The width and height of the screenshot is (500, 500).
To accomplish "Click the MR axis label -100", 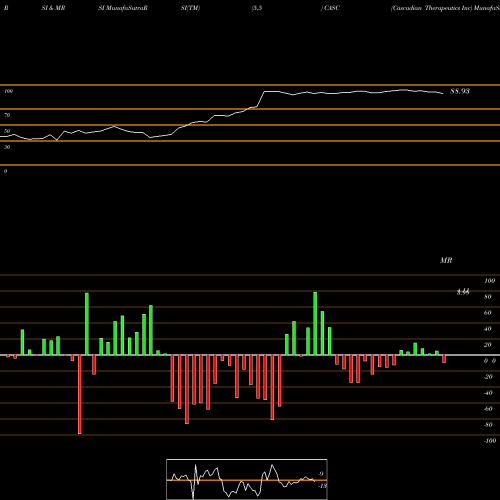I will pos(489,441).
